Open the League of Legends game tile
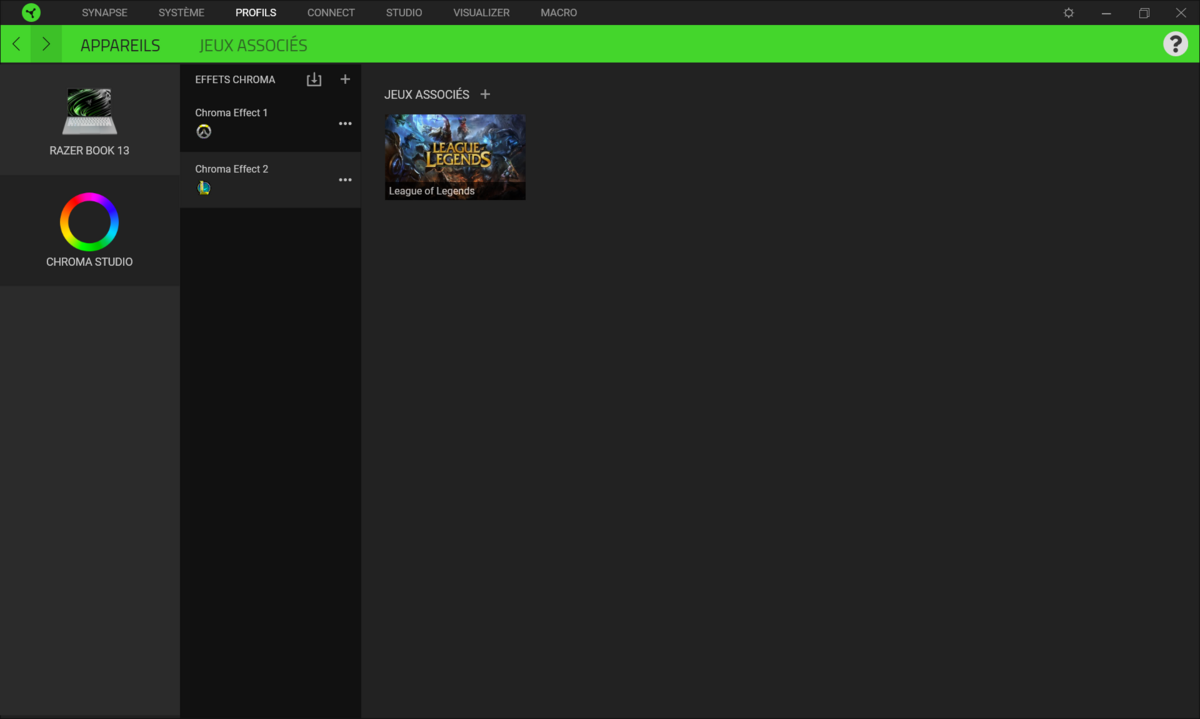This screenshot has height=719, width=1200. coord(455,157)
